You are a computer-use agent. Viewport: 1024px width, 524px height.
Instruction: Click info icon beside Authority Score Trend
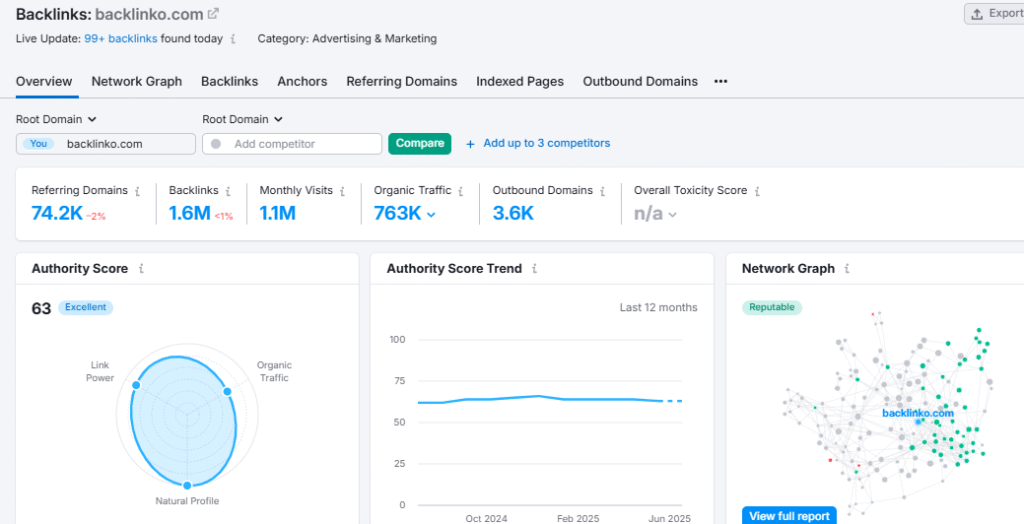pos(534,269)
